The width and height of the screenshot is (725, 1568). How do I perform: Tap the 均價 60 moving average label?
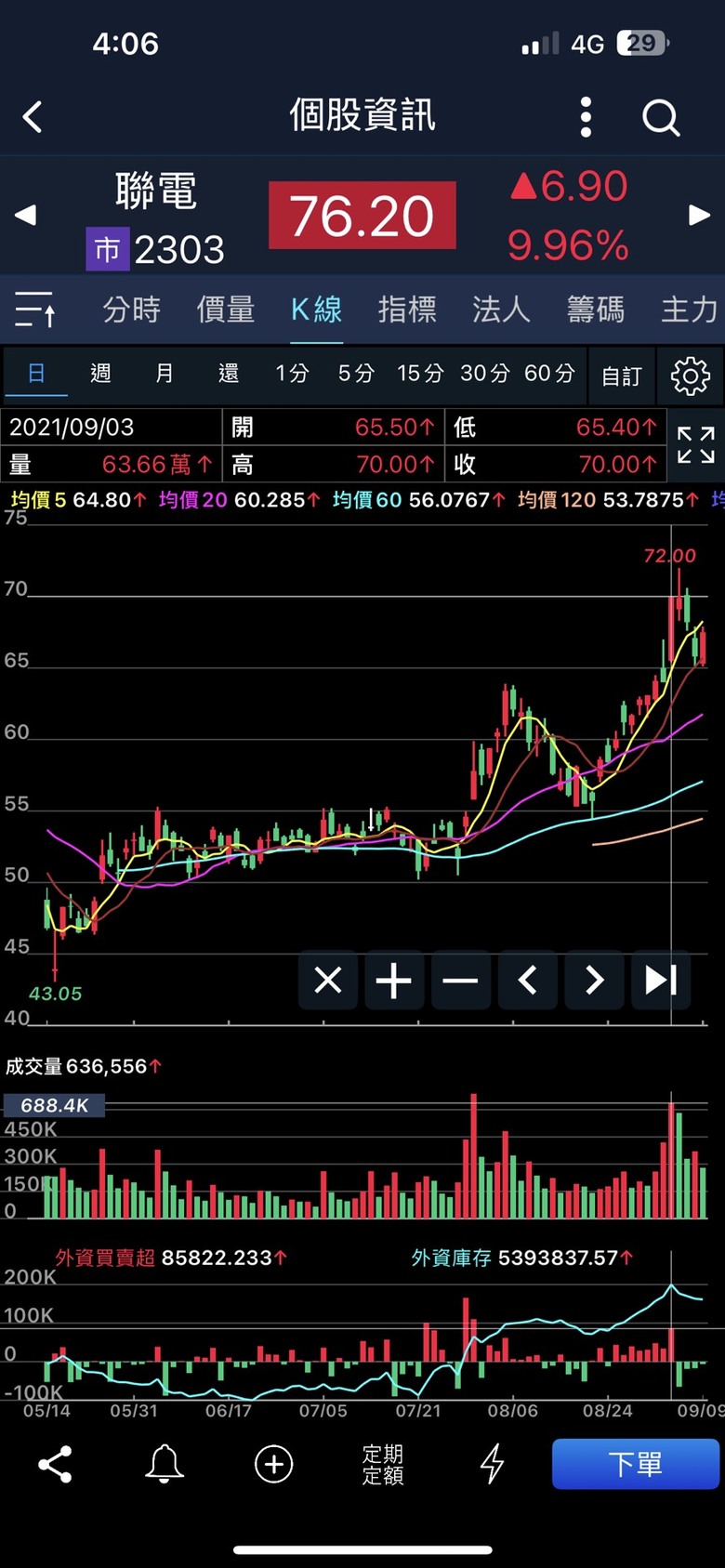pos(367,500)
